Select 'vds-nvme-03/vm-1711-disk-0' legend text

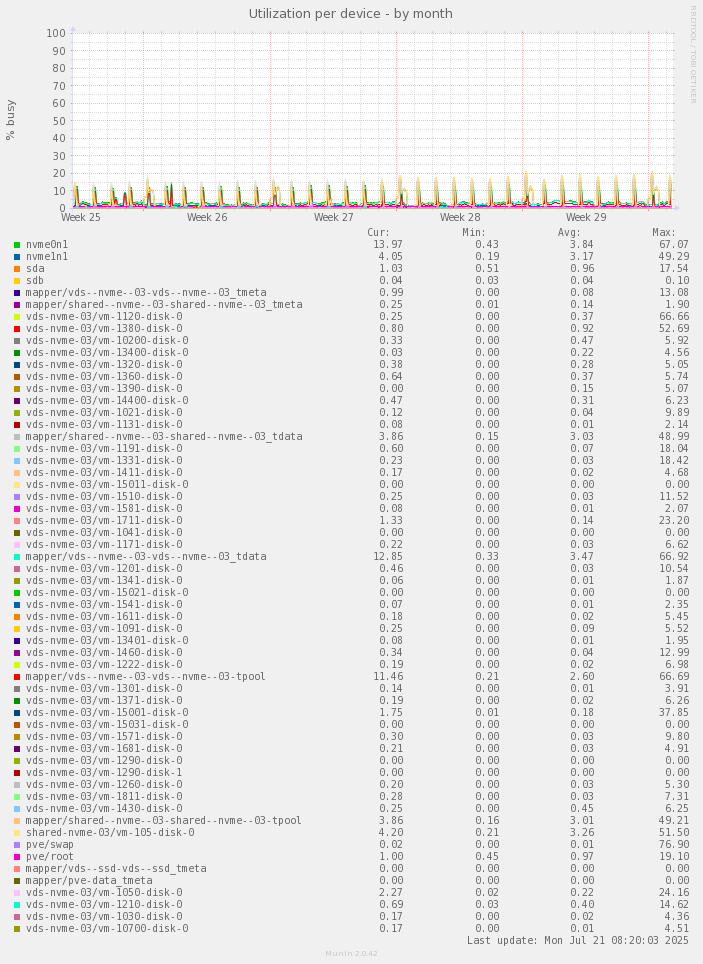pos(104,520)
